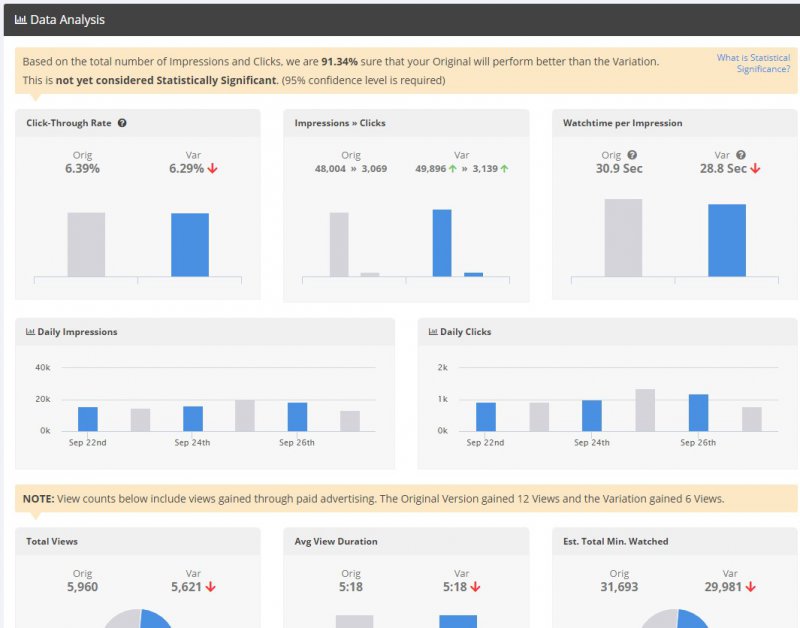Click the Daily Impressions chart icon
The image size is (800, 628).
pos(30,332)
